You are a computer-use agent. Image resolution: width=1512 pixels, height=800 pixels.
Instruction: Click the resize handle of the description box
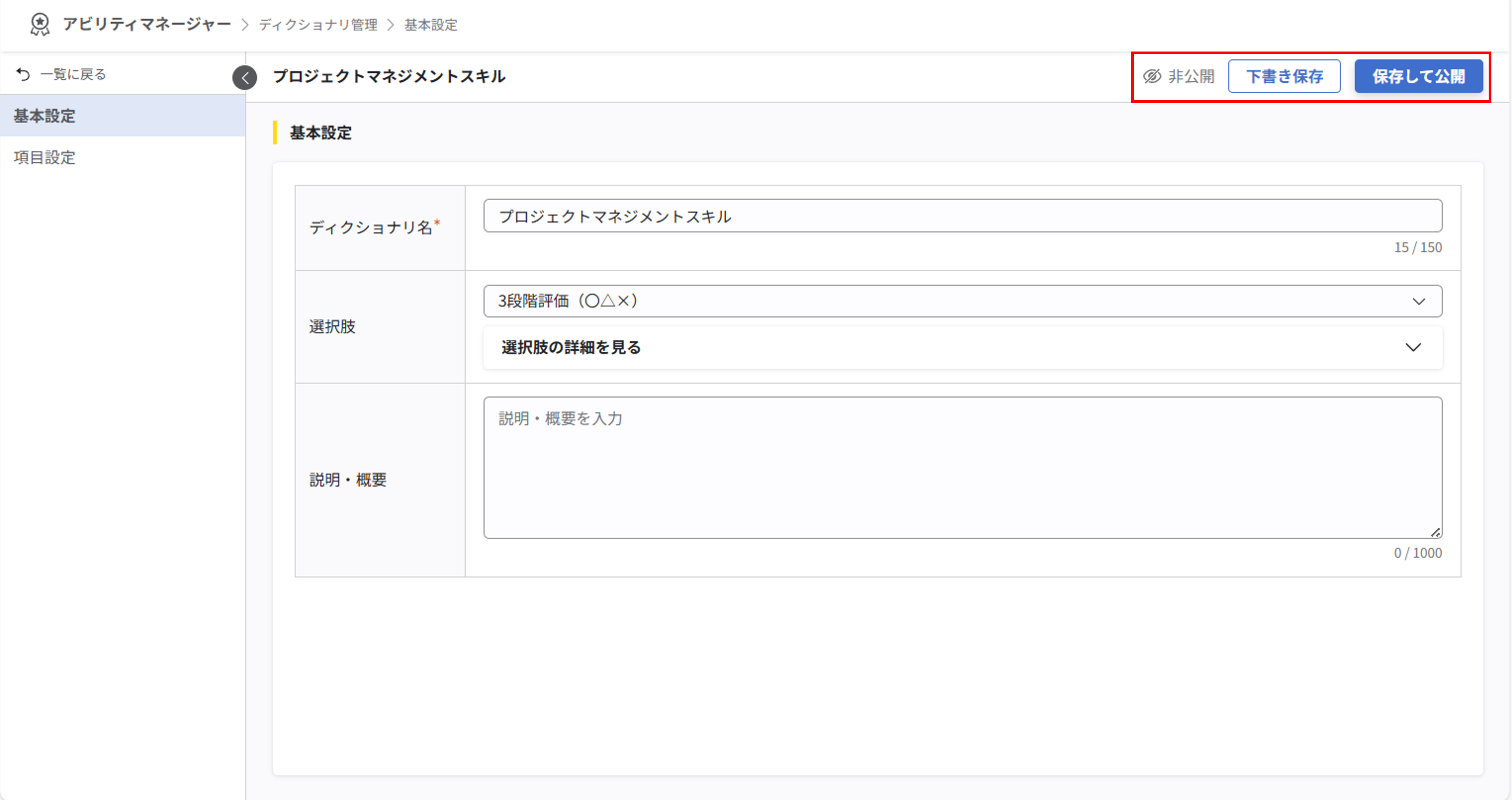click(1437, 531)
